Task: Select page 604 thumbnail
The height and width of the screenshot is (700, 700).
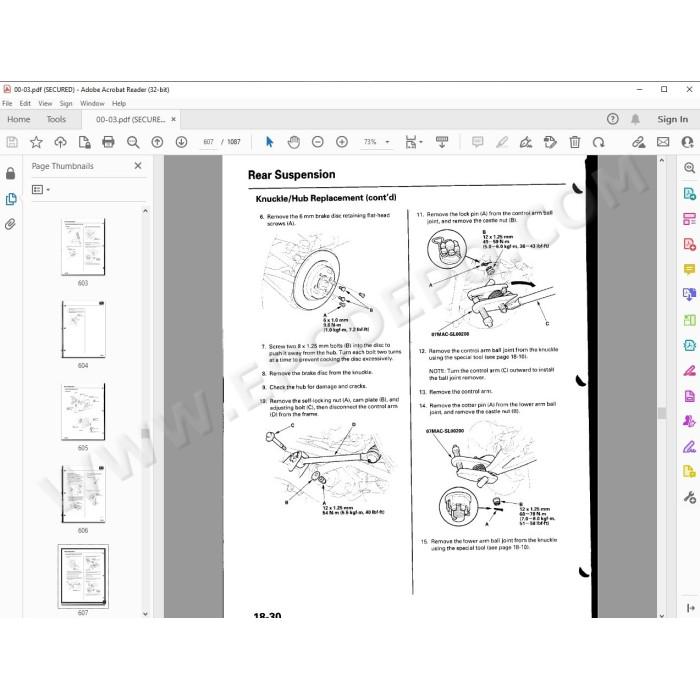Action: coord(83,329)
